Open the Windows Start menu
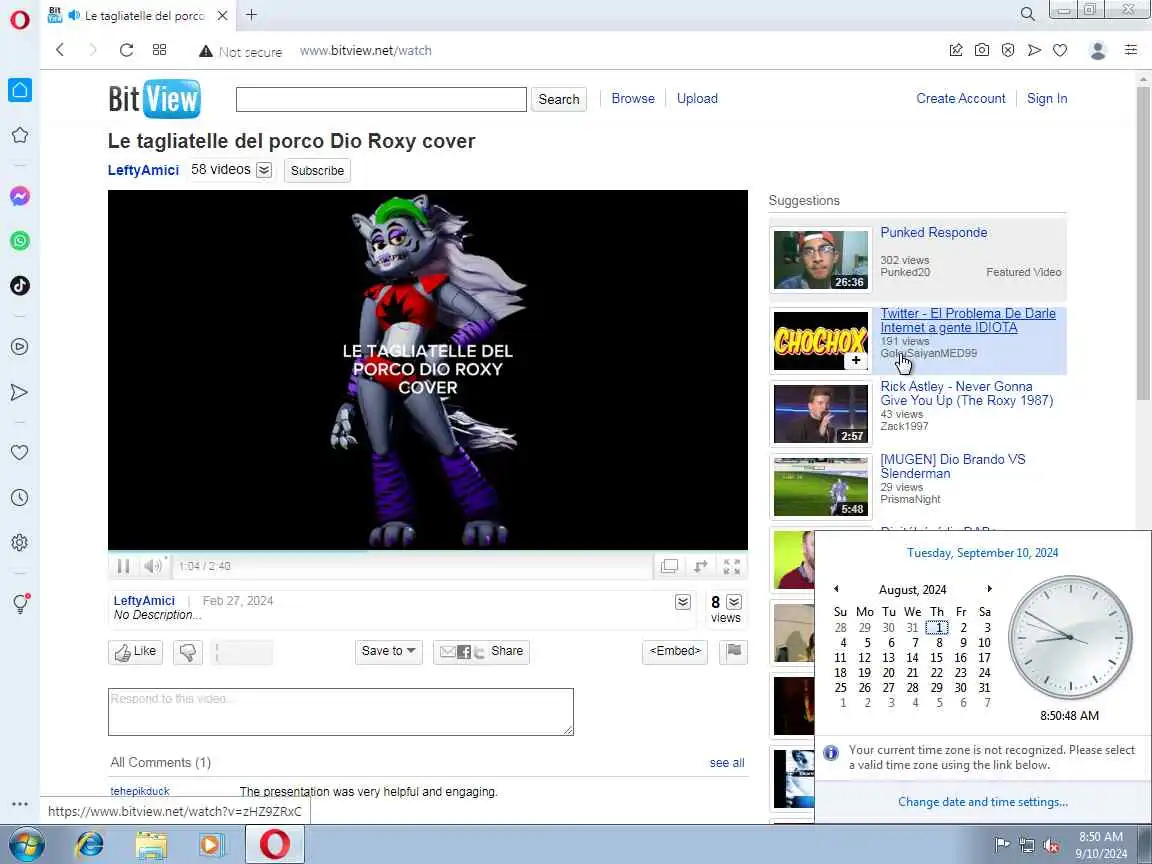1152x864 pixels. coord(26,844)
